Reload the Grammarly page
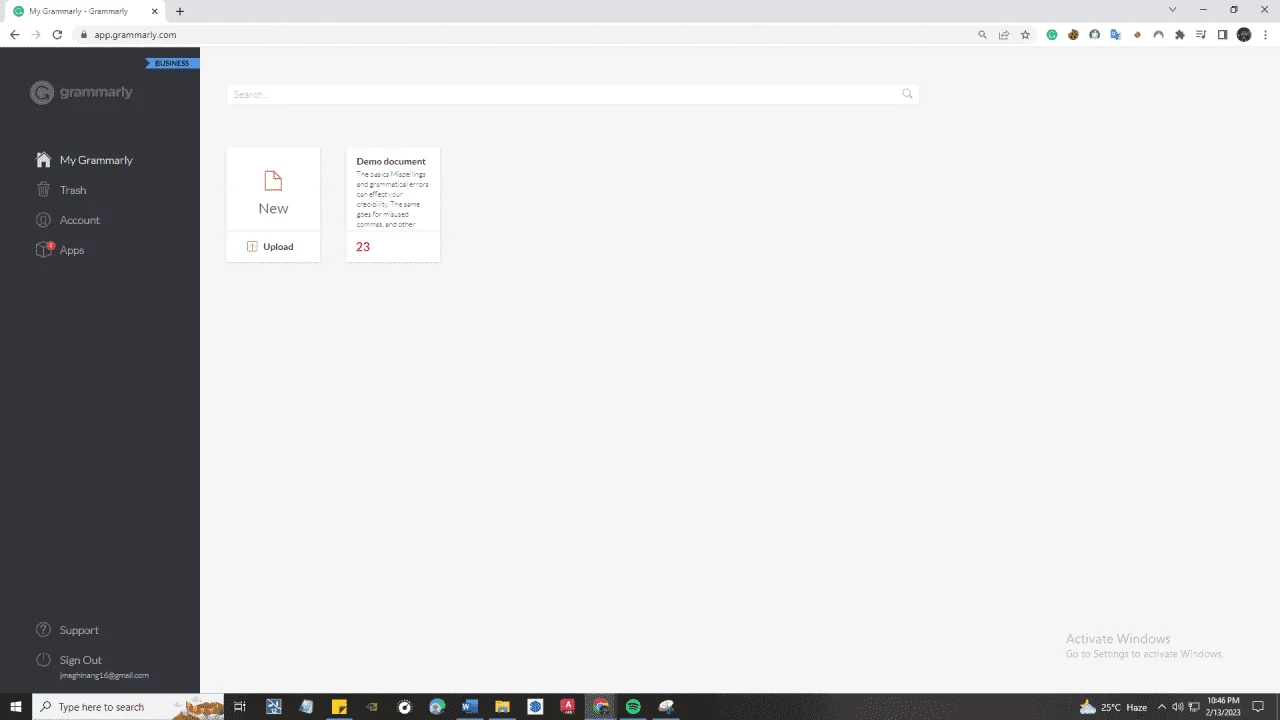1280x720 pixels. 57,34
